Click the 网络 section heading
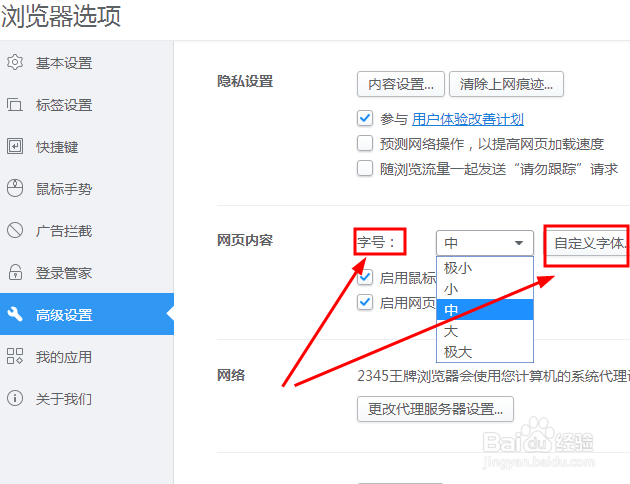630x484 pixels. (x=231, y=374)
